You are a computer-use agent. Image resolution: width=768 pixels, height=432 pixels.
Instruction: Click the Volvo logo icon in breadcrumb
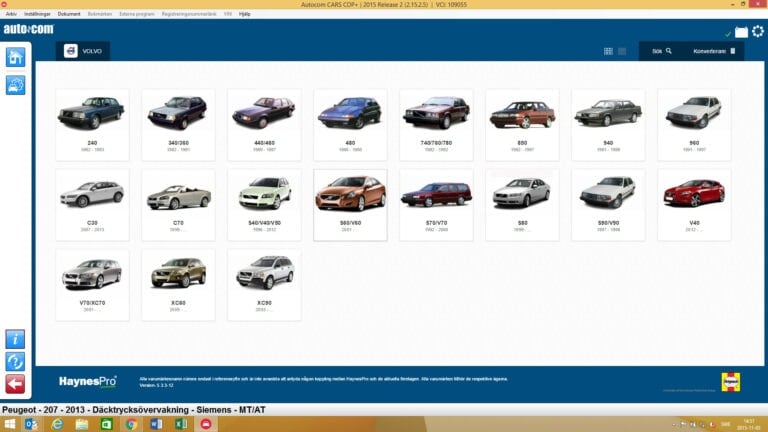pos(71,51)
